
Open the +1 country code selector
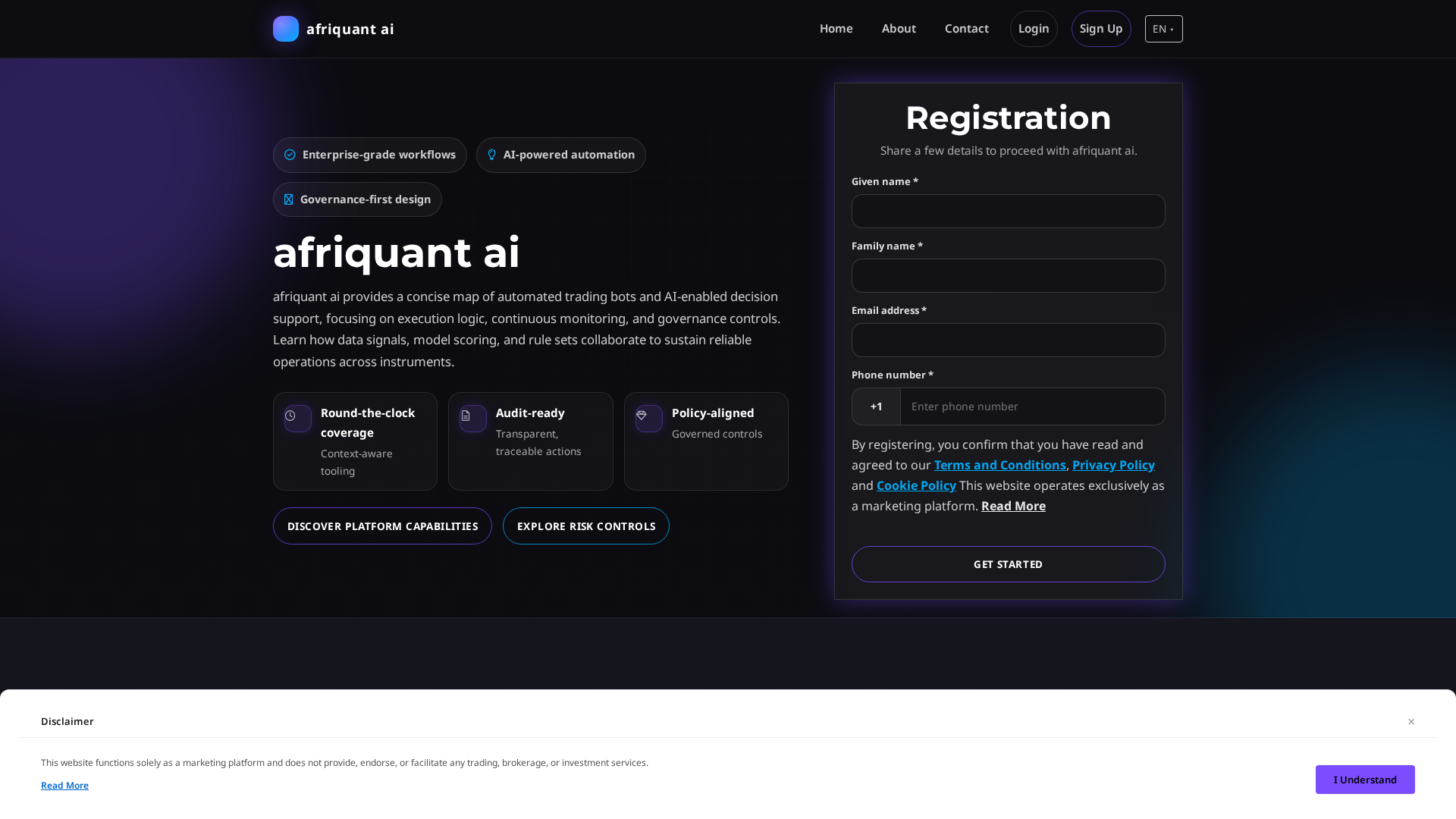(x=876, y=406)
